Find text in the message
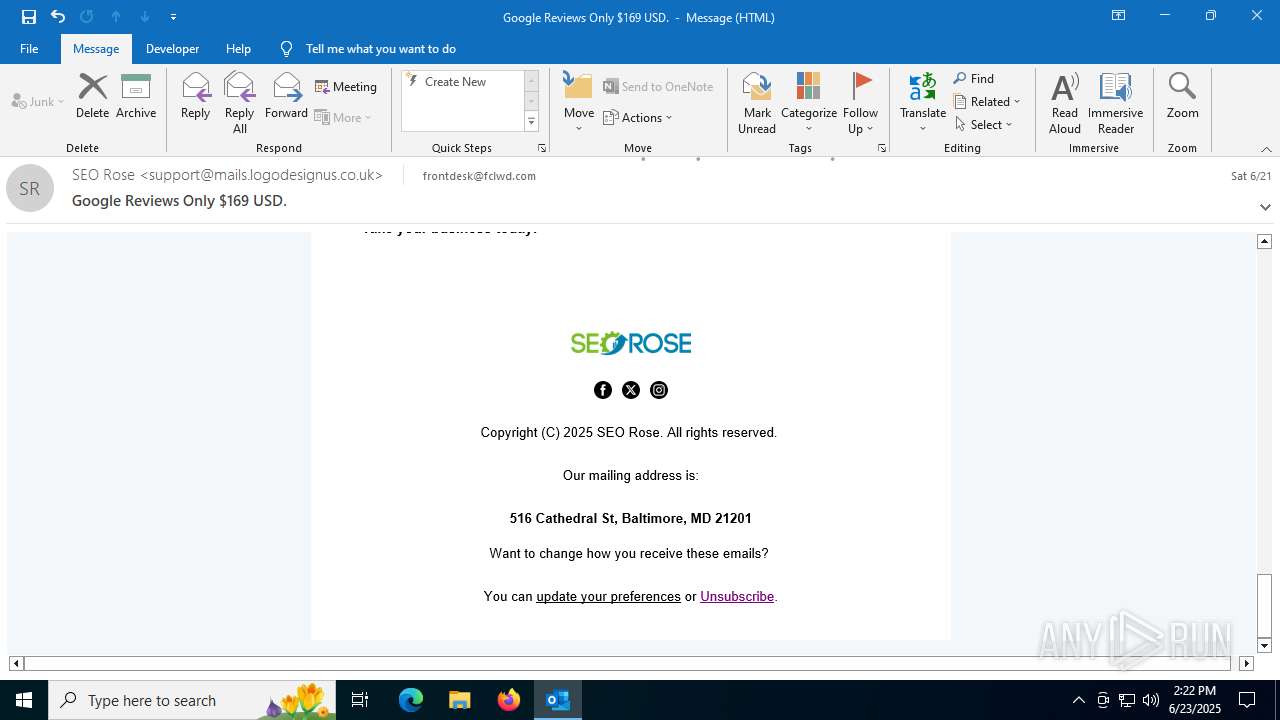The height and width of the screenshot is (720, 1280). (974, 79)
